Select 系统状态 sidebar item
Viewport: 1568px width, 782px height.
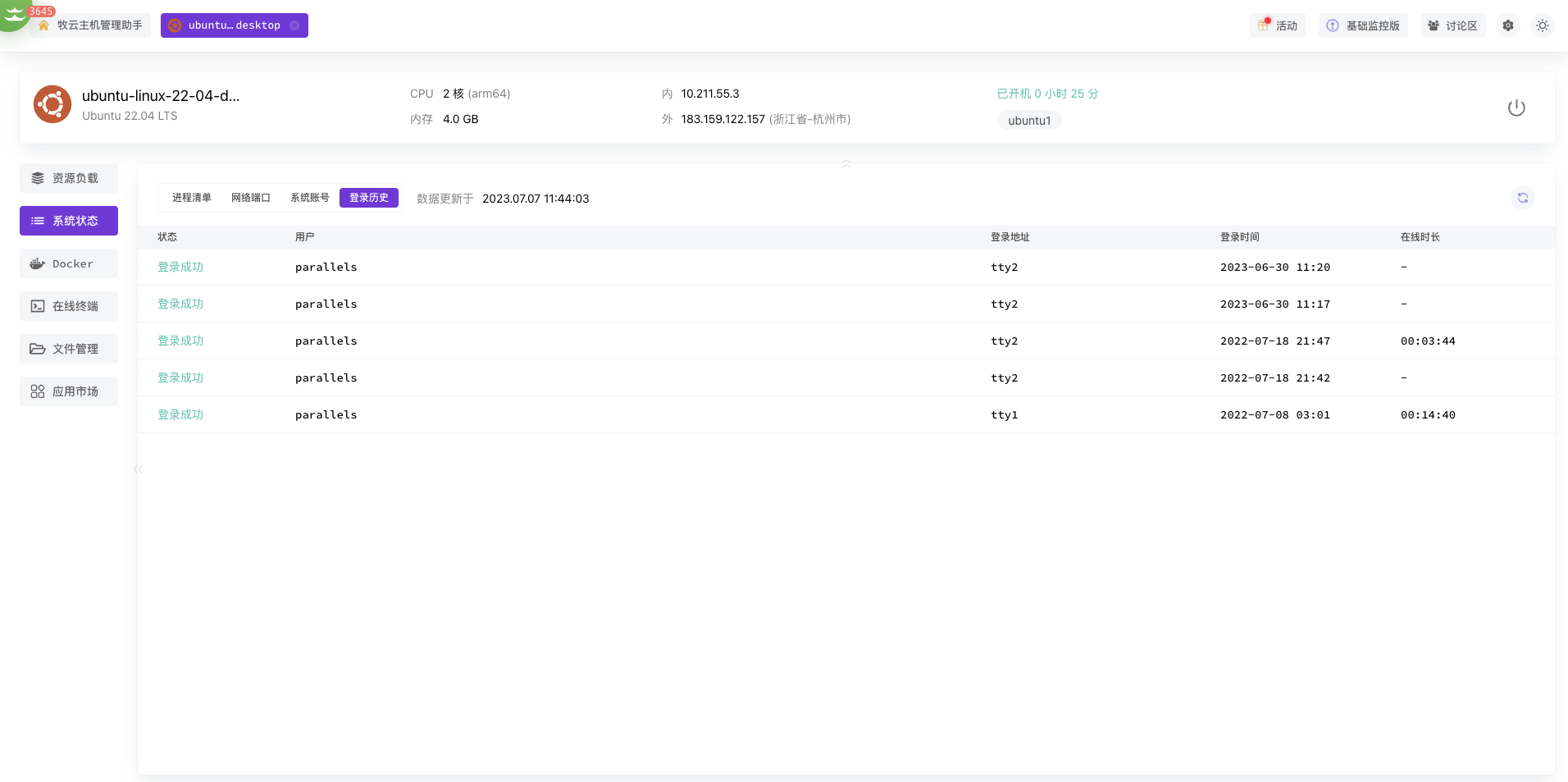[69, 221]
